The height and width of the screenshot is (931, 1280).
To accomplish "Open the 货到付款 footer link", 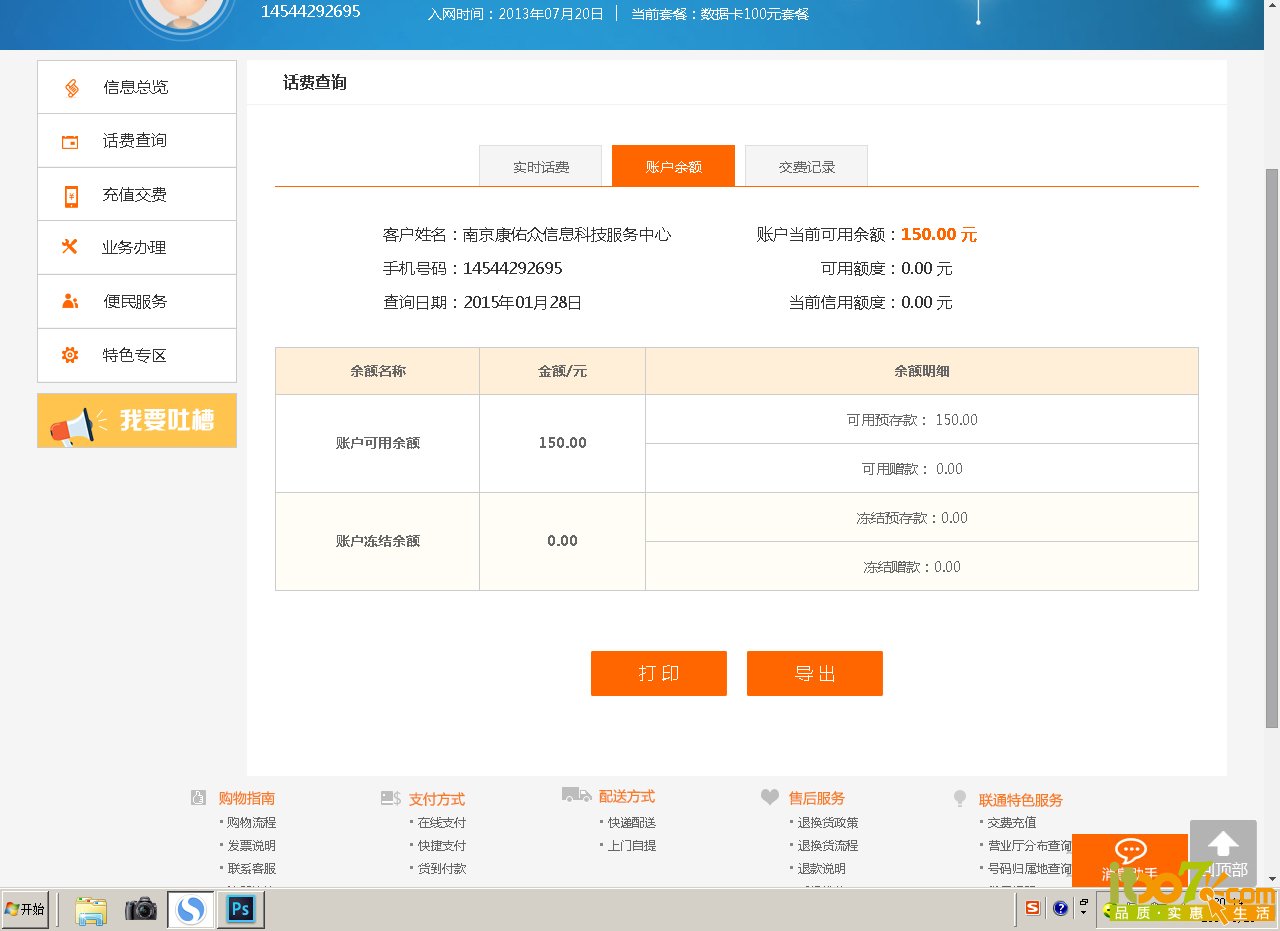I will tap(442, 869).
